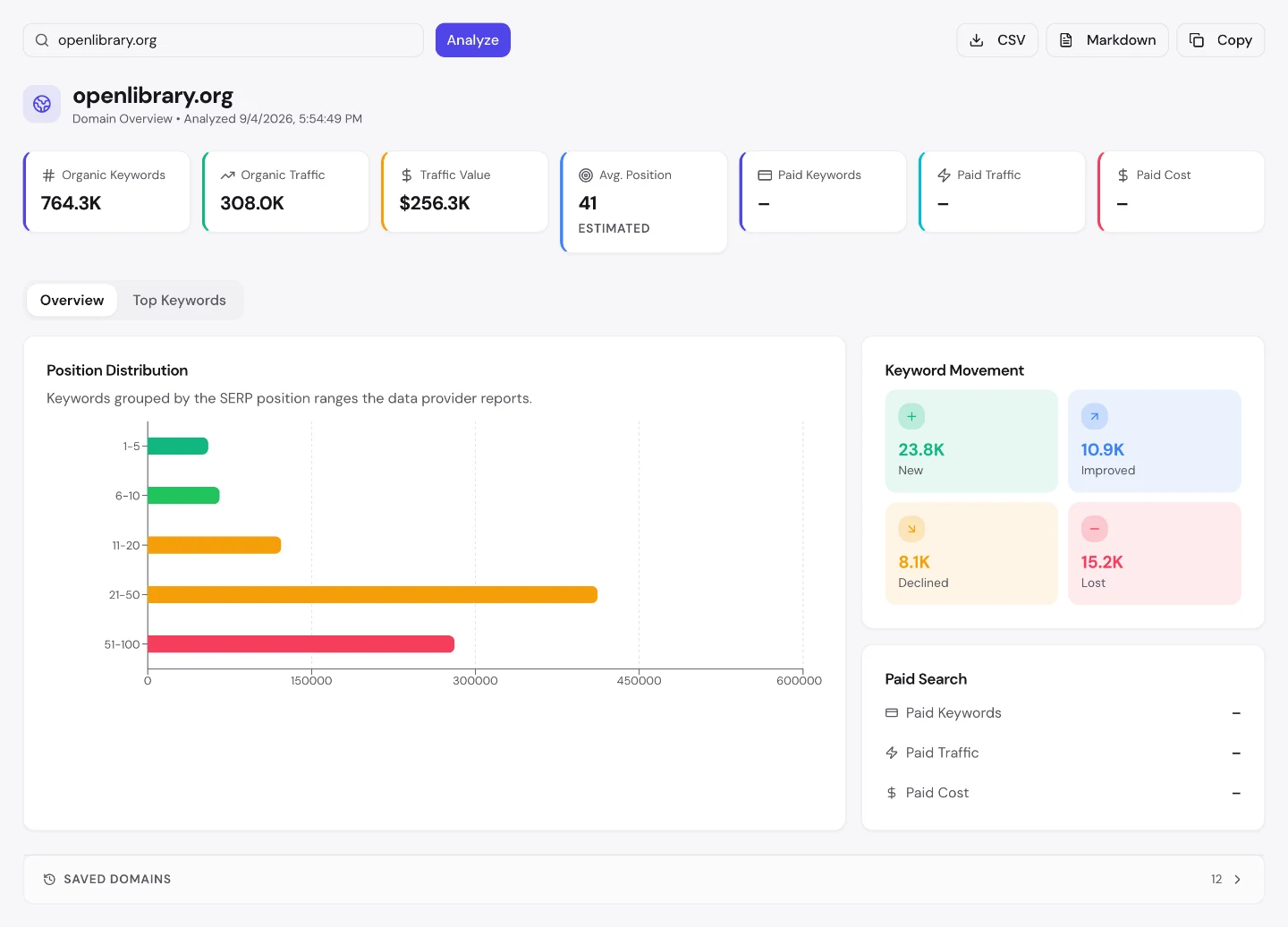Expand Saved Domains with the chevron arrow

1238,880
